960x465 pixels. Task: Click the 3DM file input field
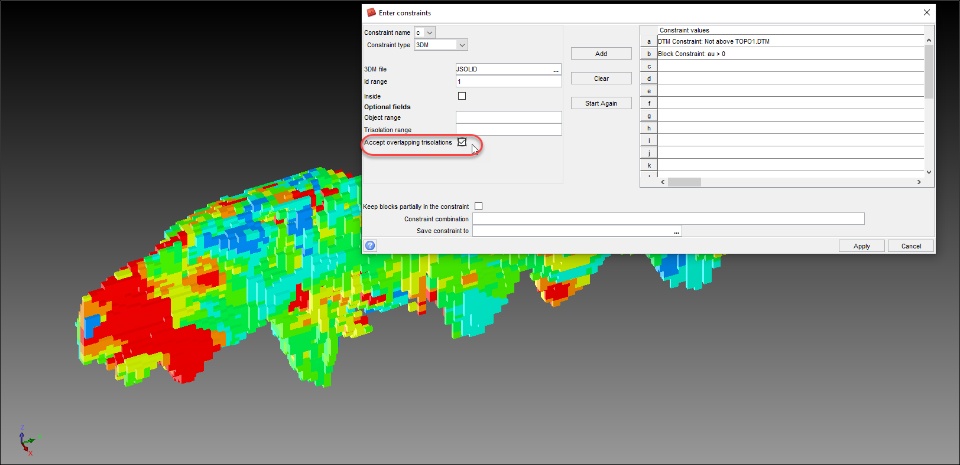point(503,70)
